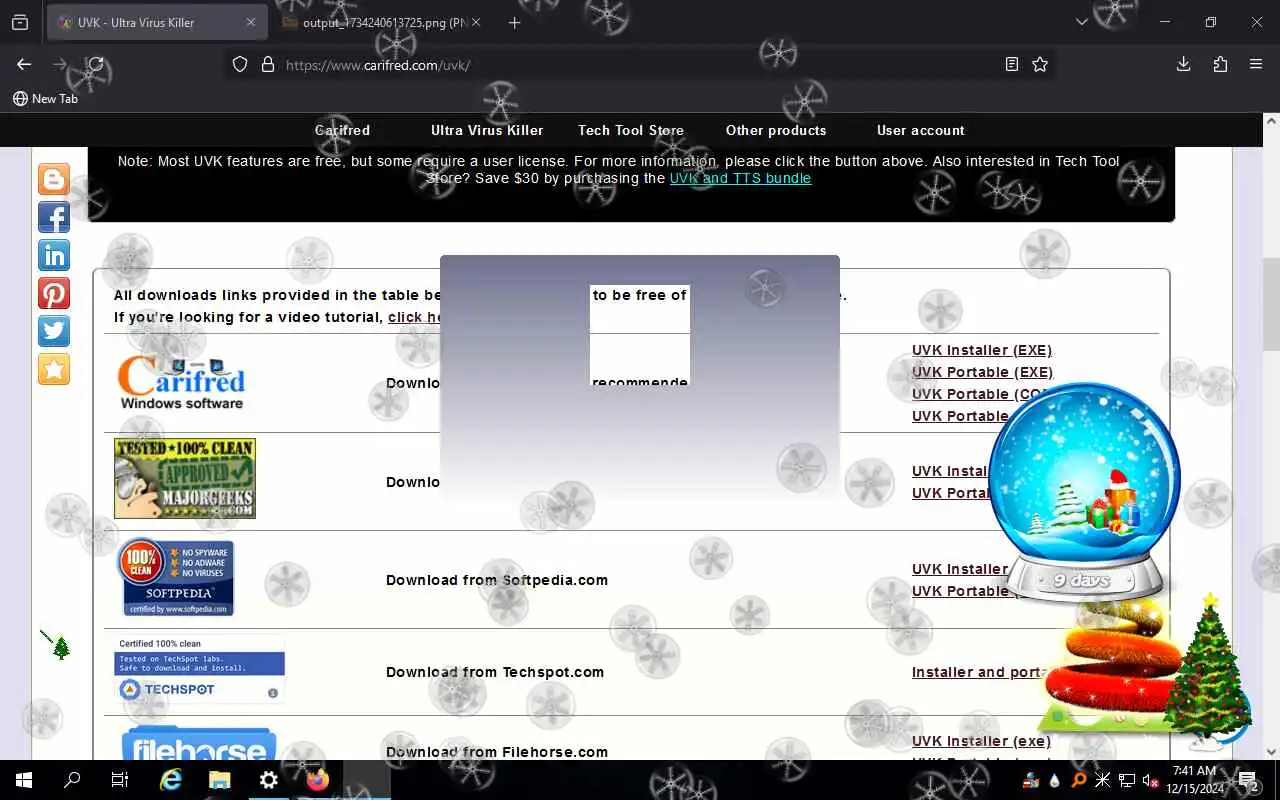Switch to Firefox on the taskbar
Screen dimensions: 1280x800
tap(317, 780)
